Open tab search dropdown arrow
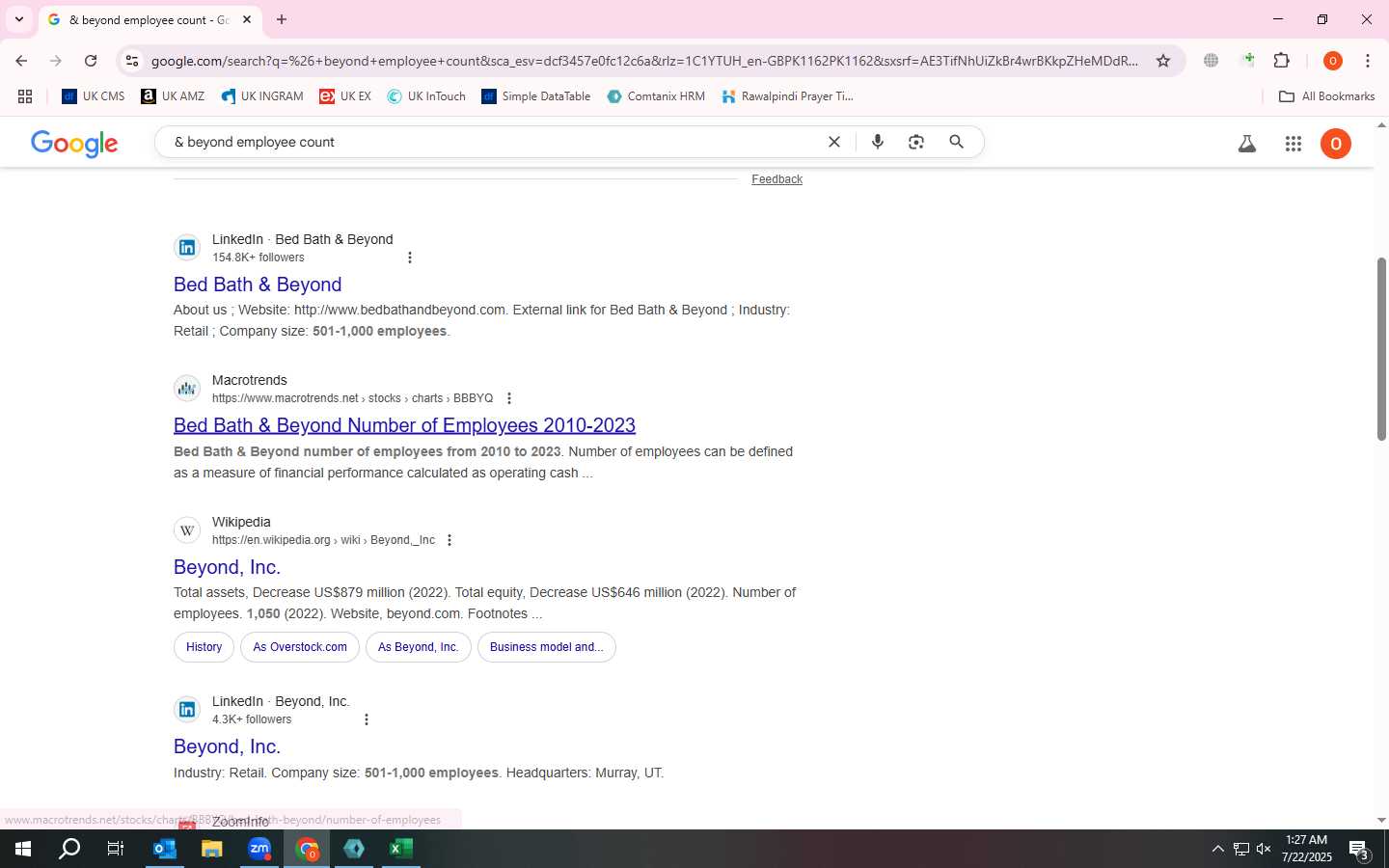Viewport: 1389px width, 868px height. click(18, 19)
